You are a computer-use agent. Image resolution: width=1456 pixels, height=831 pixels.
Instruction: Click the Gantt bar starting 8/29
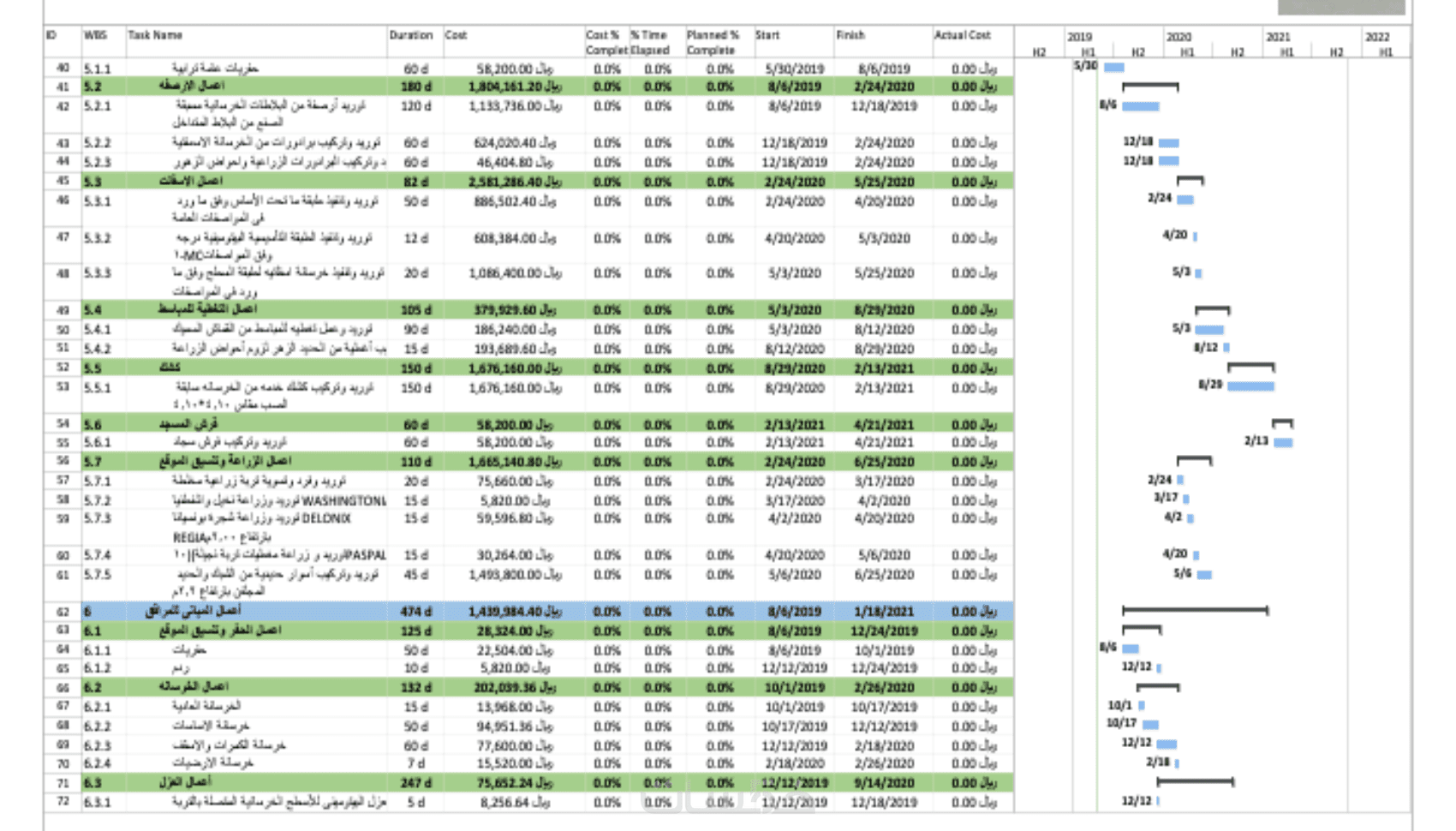click(x=1250, y=386)
